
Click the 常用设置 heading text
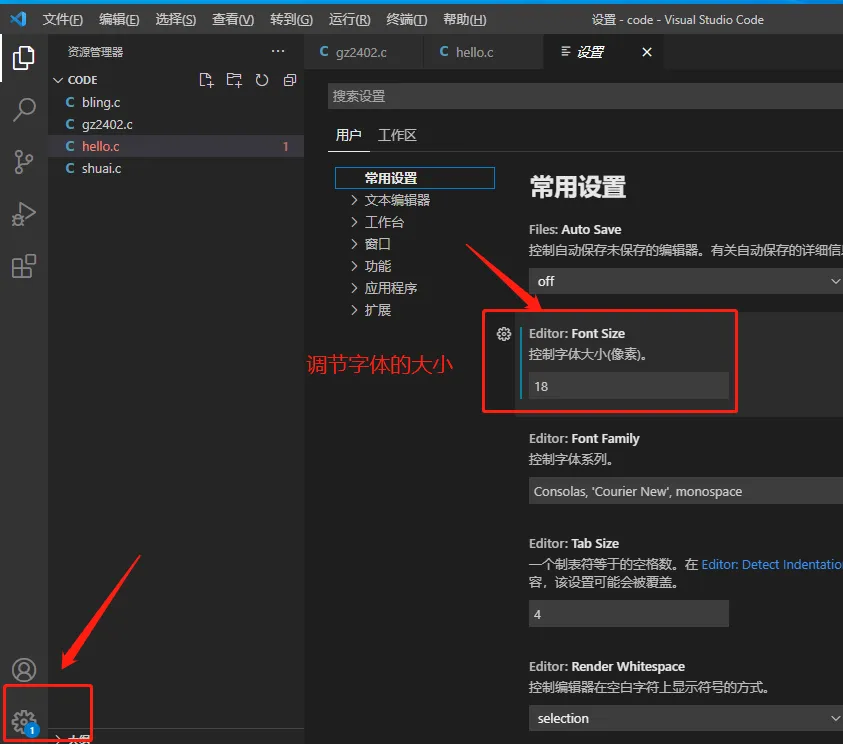click(x=577, y=187)
